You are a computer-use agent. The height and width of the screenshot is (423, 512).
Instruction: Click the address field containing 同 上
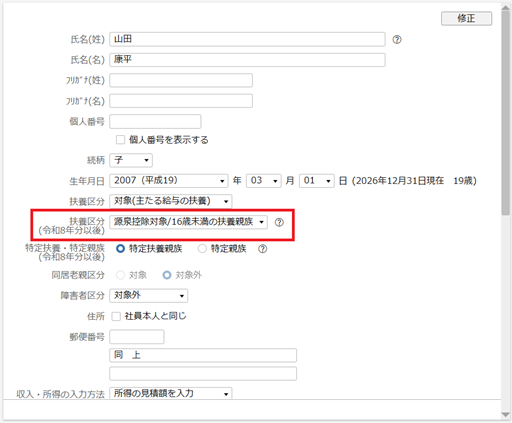[203, 355]
